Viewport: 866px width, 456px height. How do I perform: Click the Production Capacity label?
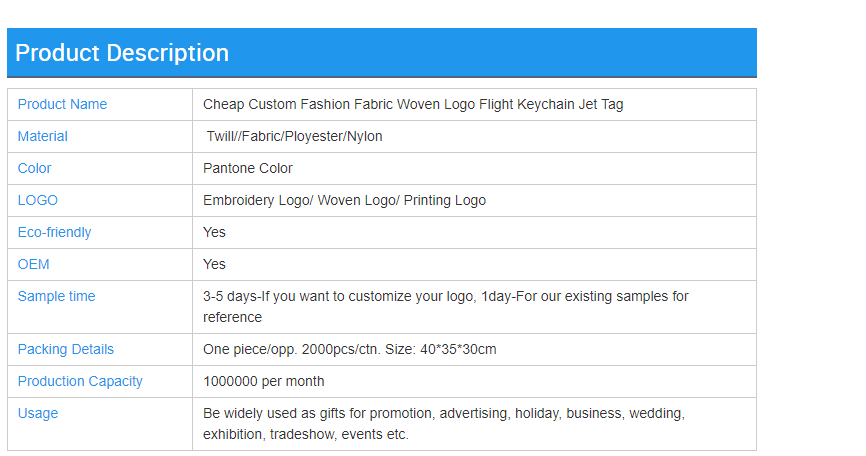[80, 381]
